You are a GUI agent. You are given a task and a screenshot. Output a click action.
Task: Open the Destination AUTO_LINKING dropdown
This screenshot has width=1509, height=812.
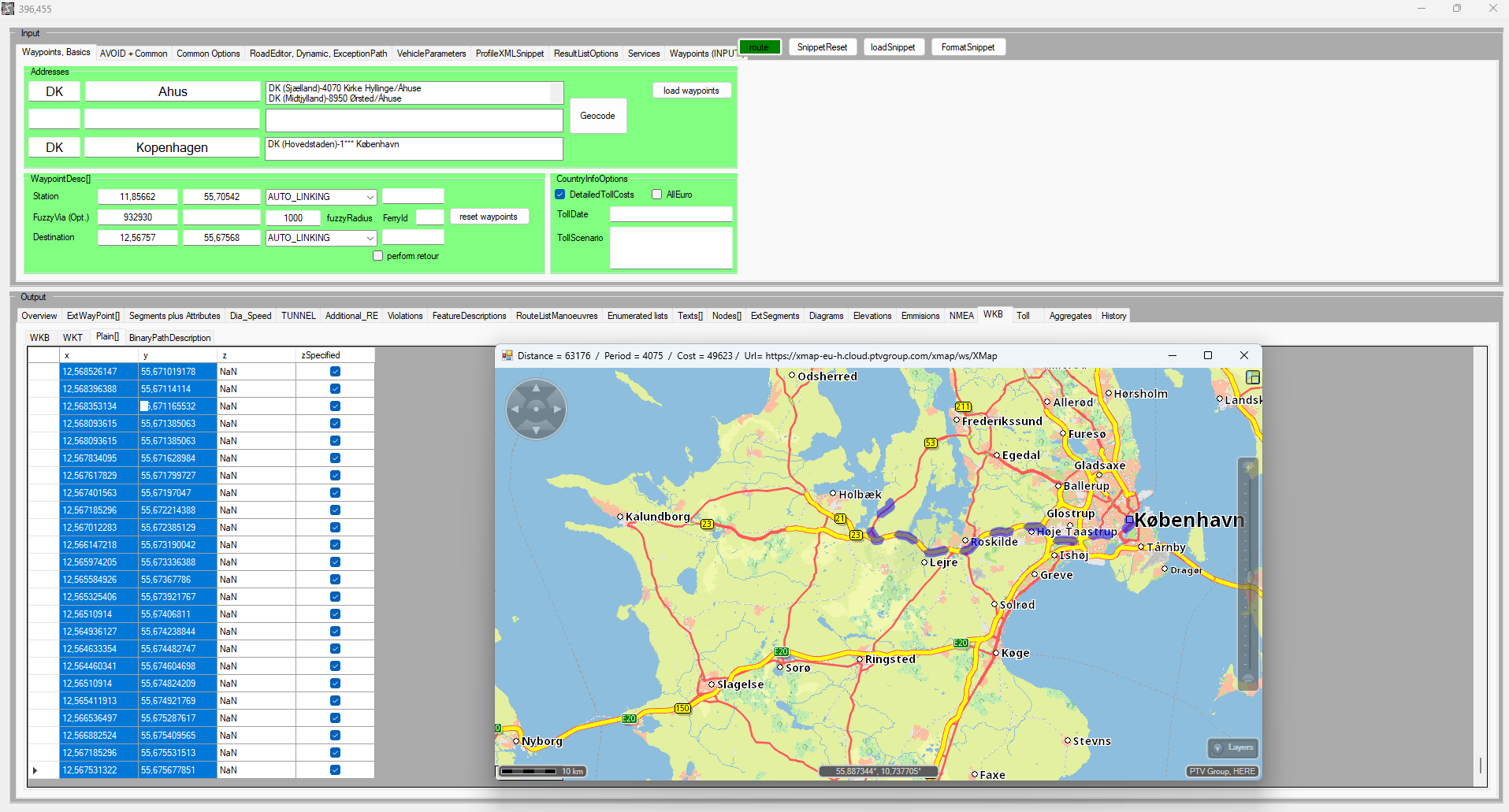pyautogui.click(x=370, y=238)
